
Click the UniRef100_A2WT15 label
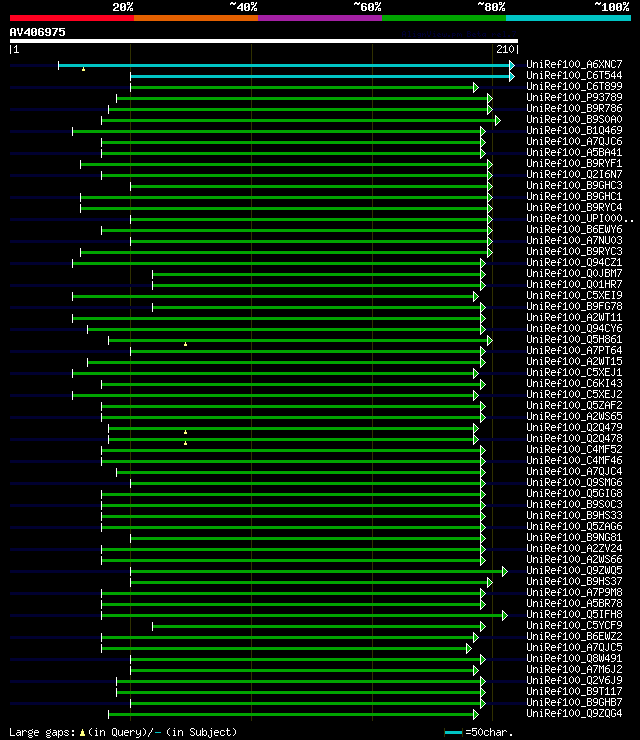point(574,362)
